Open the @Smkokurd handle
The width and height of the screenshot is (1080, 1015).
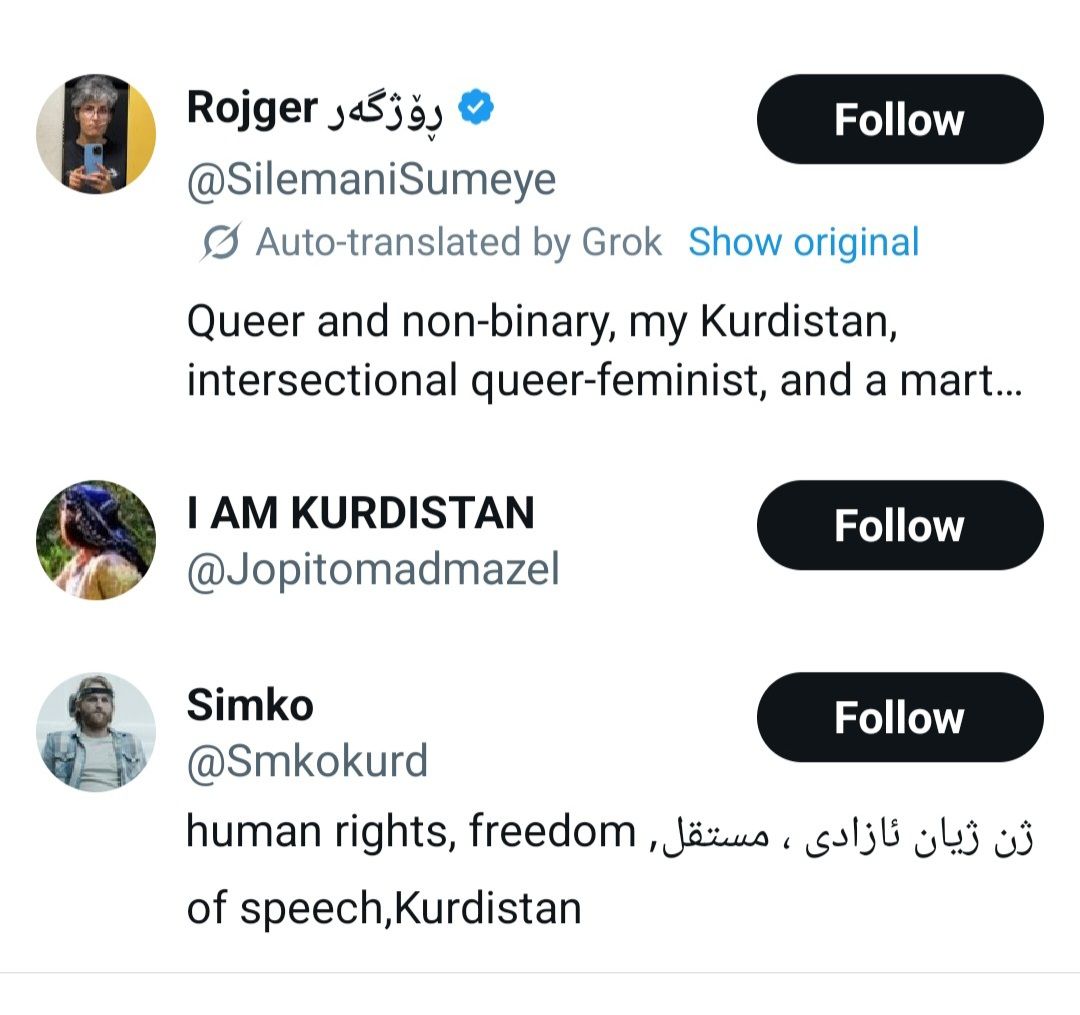(307, 761)
